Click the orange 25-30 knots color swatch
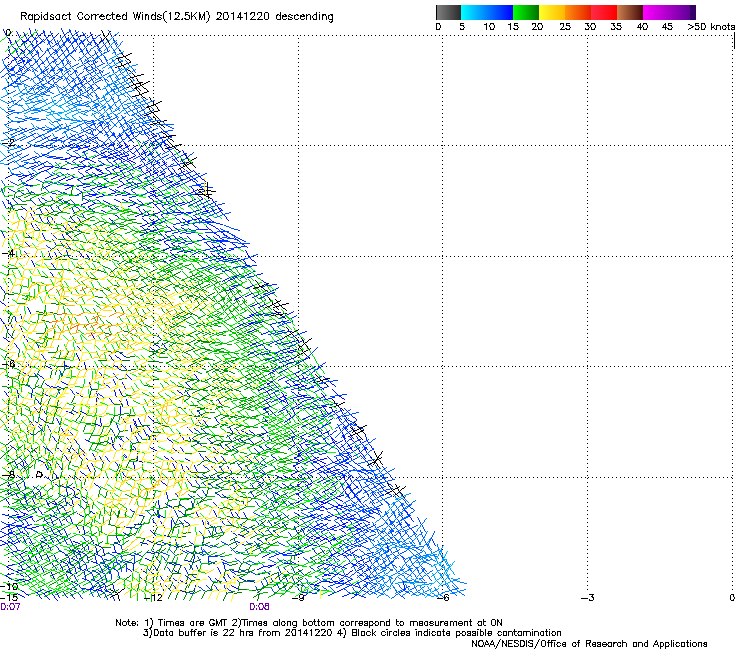Viewport: 740px width, 650px height. pos(578,12)
